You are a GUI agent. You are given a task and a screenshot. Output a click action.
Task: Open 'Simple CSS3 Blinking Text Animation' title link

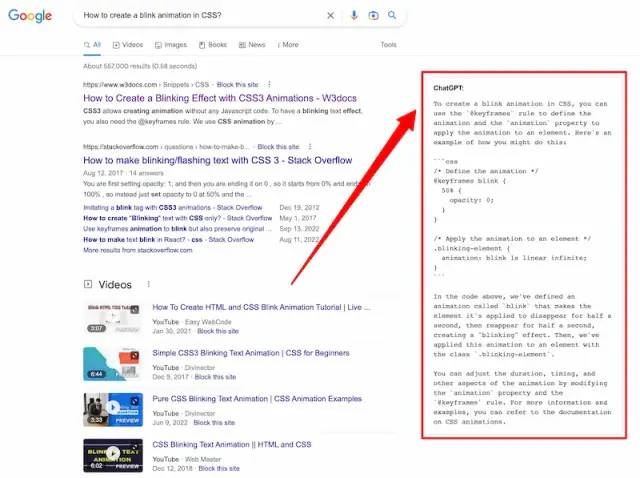(x=251, y=353)
